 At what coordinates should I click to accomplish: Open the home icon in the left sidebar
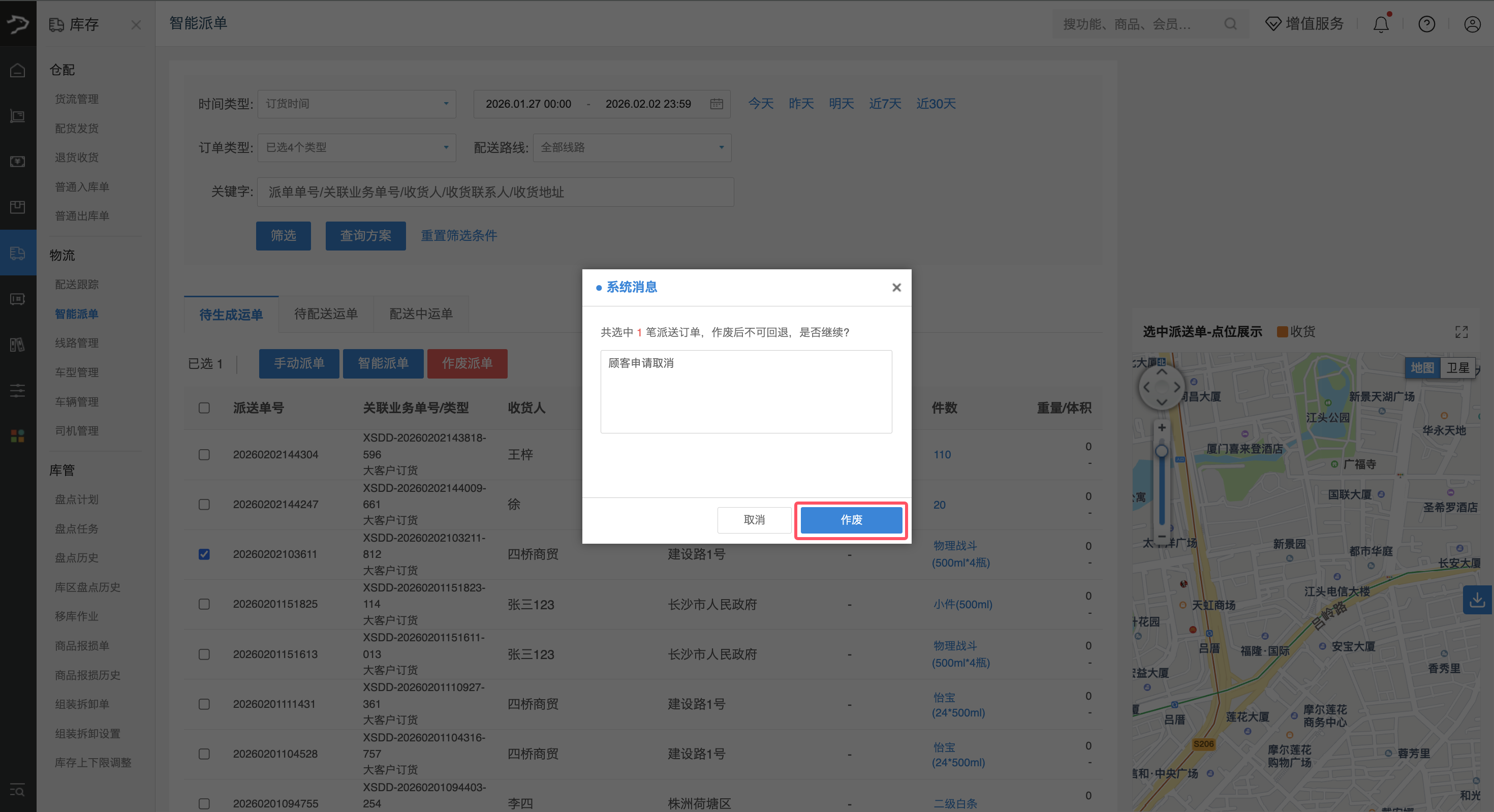(x=17, y=70)
